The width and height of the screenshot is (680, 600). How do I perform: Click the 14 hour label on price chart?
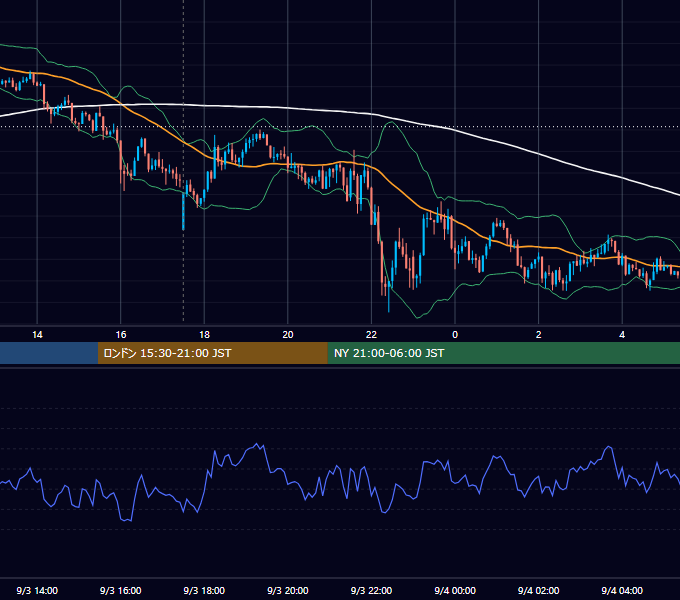37,335
